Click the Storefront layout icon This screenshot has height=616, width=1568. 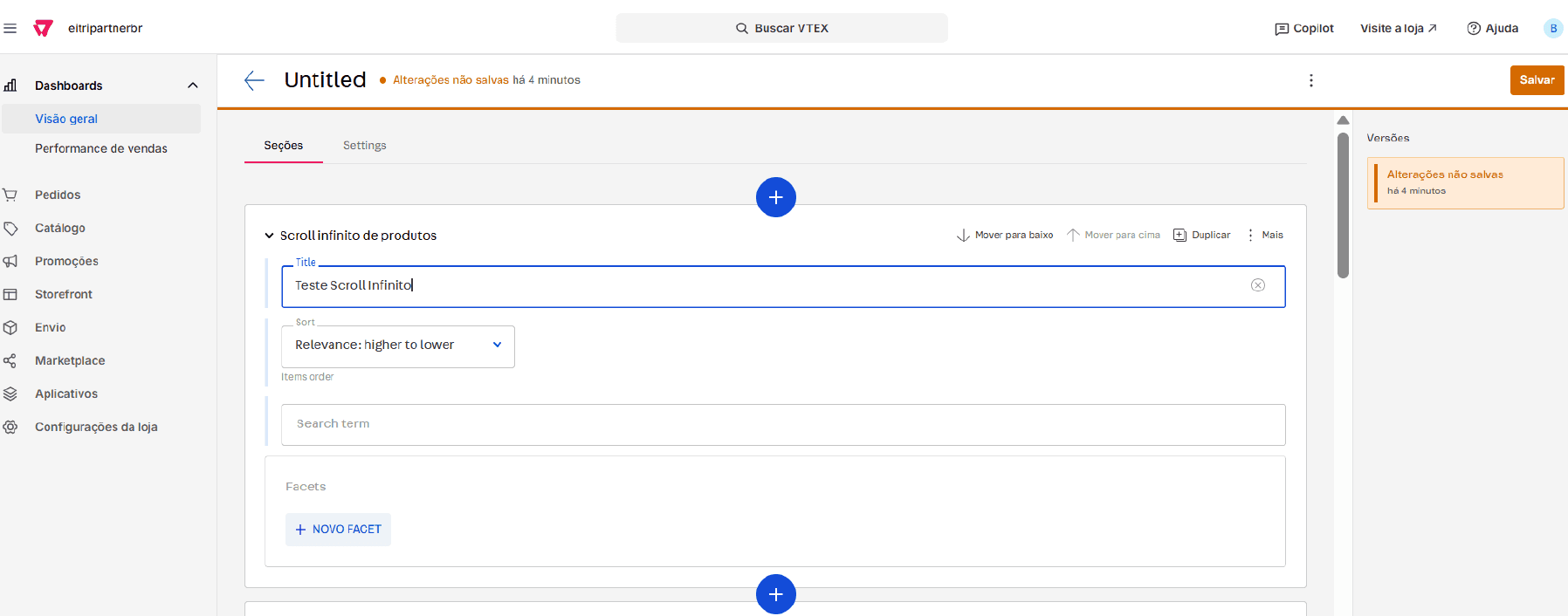tap(10, 294)
